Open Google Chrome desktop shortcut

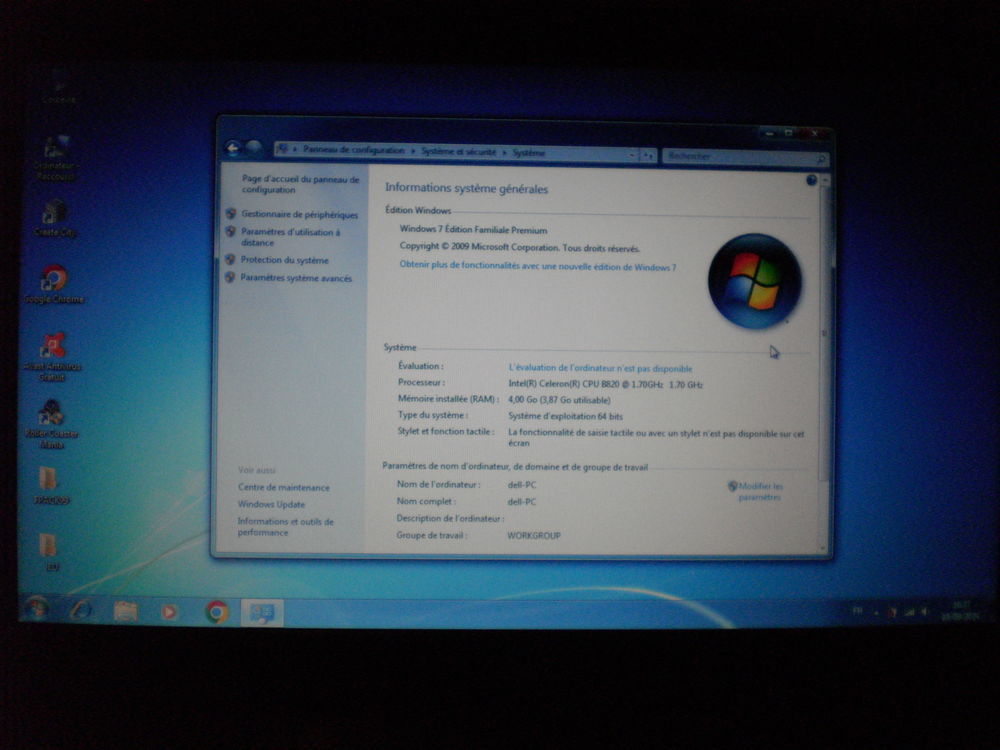click(x=54, y=280)
